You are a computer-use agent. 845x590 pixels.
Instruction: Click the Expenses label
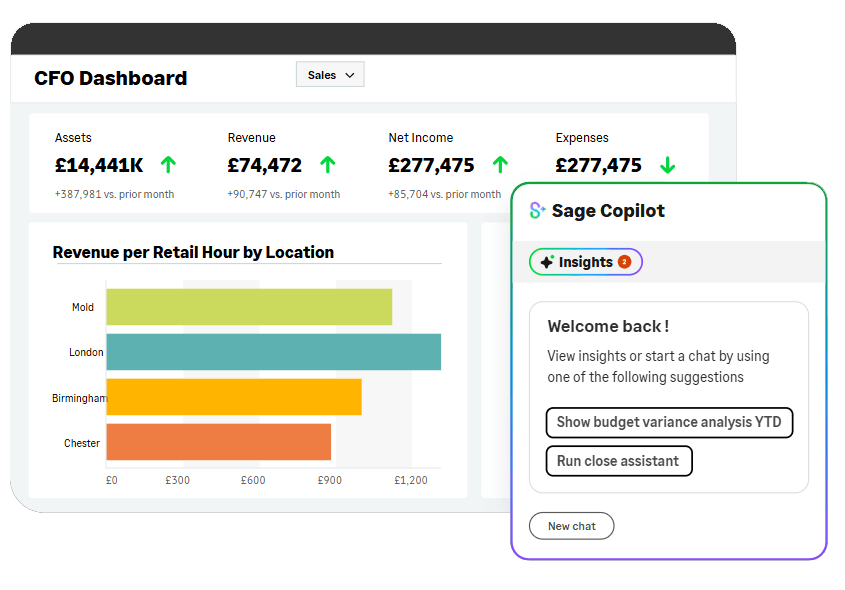582,138
